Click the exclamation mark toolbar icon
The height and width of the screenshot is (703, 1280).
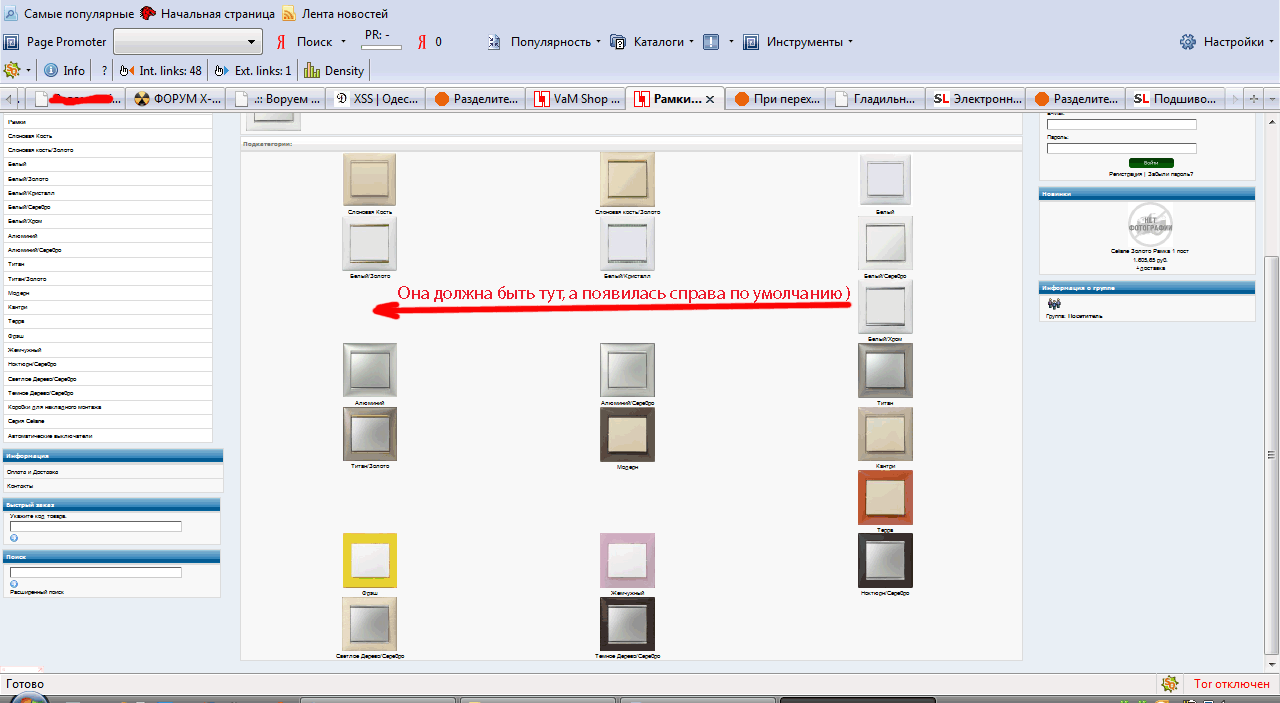click(711, 42)
